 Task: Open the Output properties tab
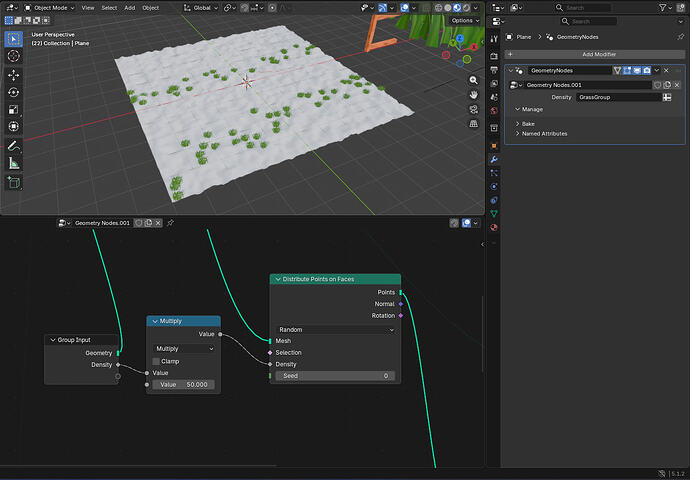(x=494, y=70)
